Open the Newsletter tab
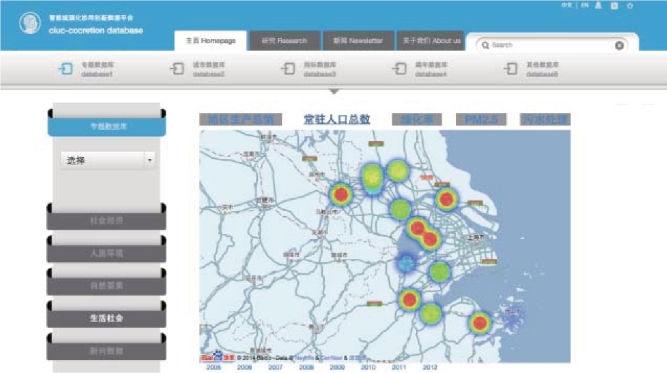667x373 pixels. pyautogui.click(x=358, y=41)
